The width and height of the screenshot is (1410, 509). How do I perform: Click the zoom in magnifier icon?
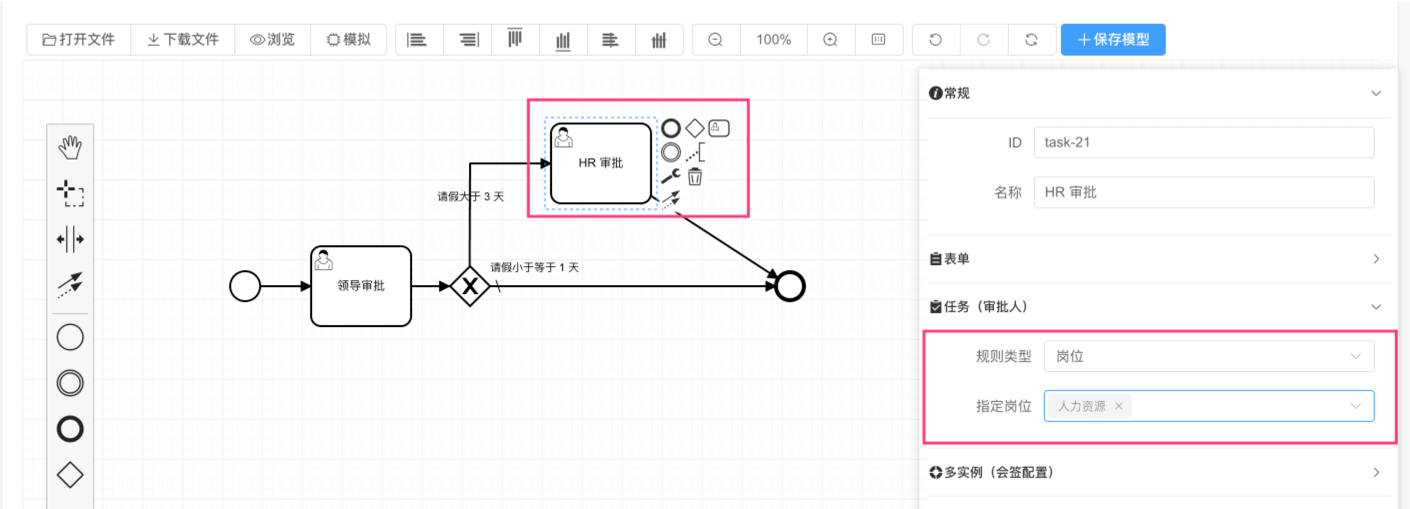[x=830, y=40]
